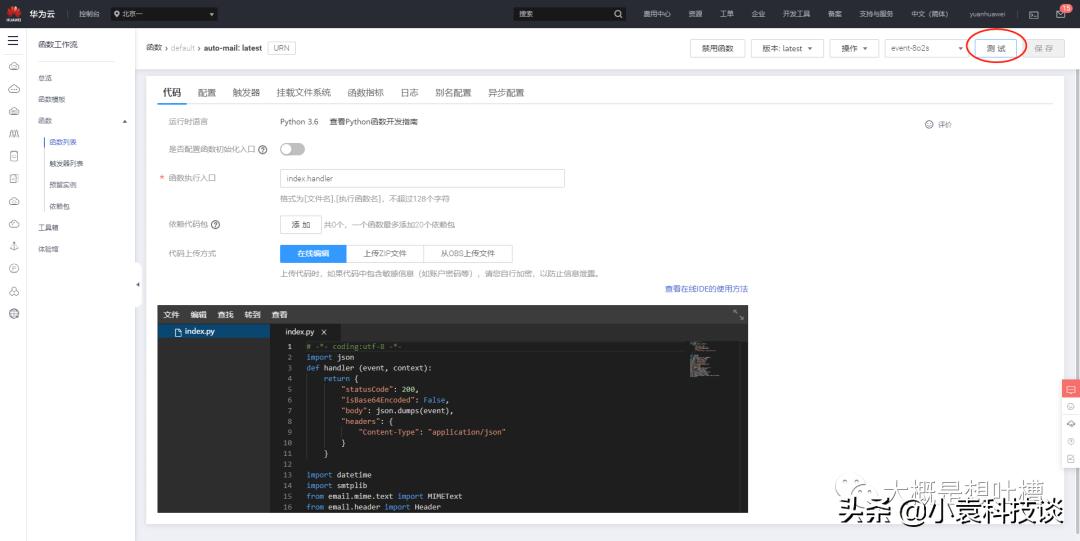The image size is (1080, 541).
Task: Click the 禁用函数 button
Action: 718,48
